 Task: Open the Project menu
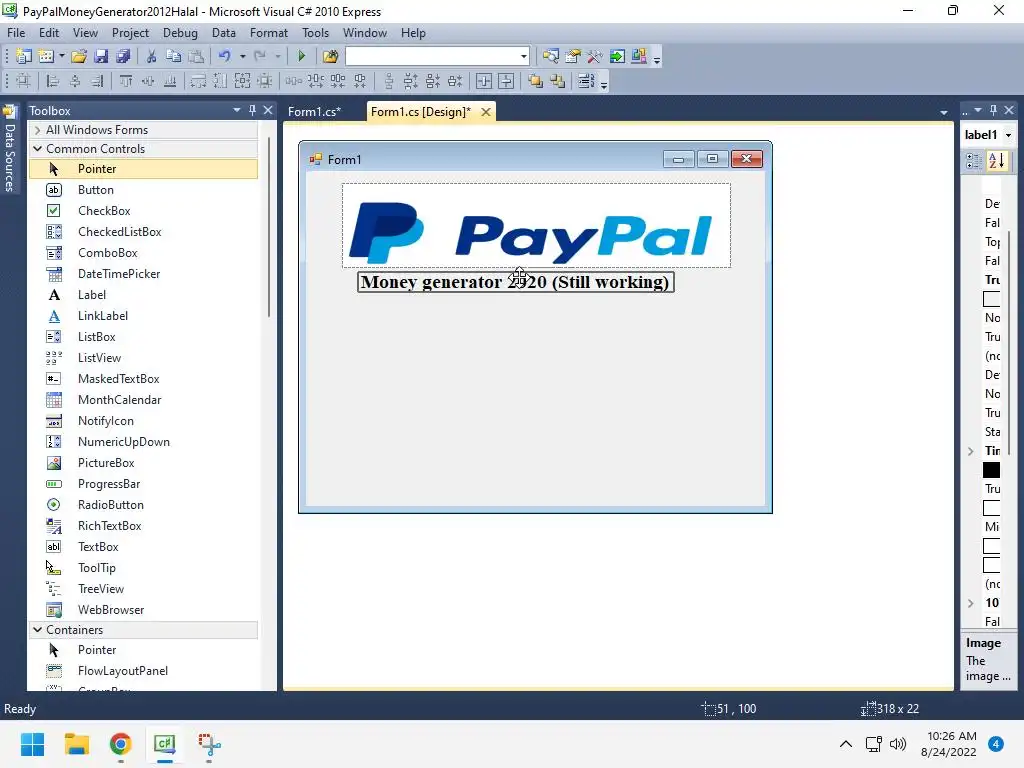coord(130,33)
